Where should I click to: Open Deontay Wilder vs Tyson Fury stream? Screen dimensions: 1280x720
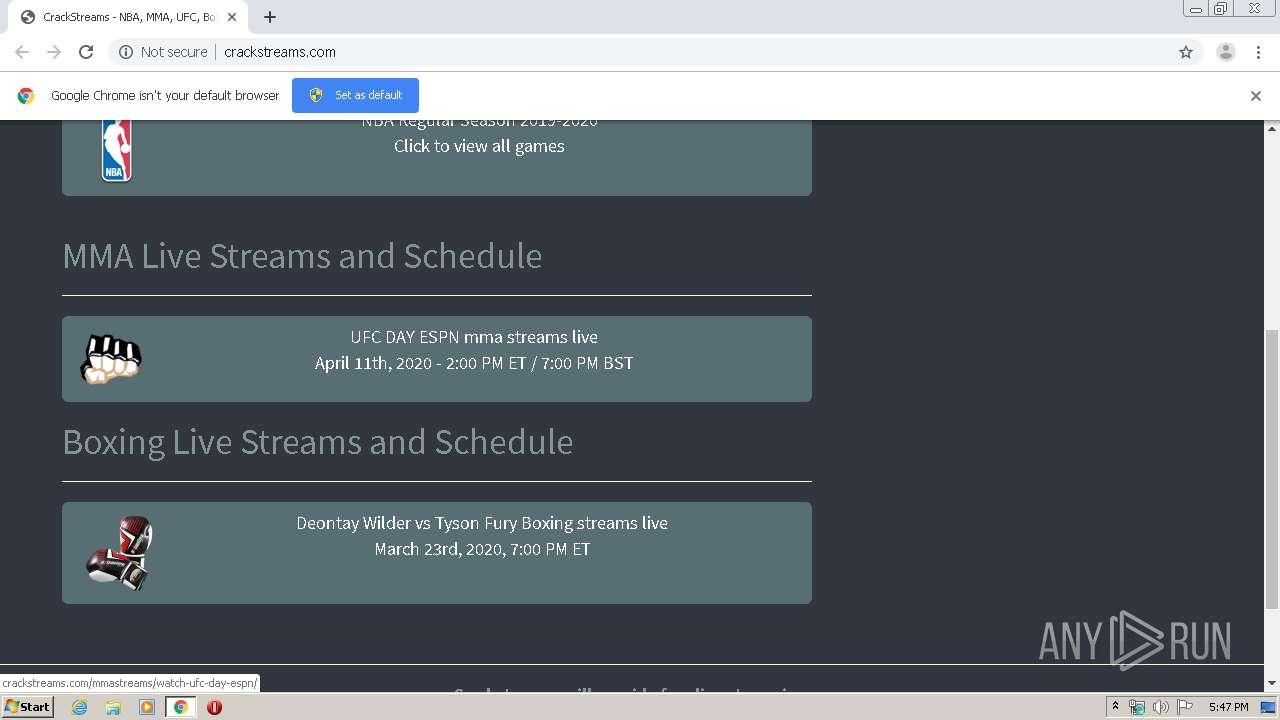click(x=482, y=523)
